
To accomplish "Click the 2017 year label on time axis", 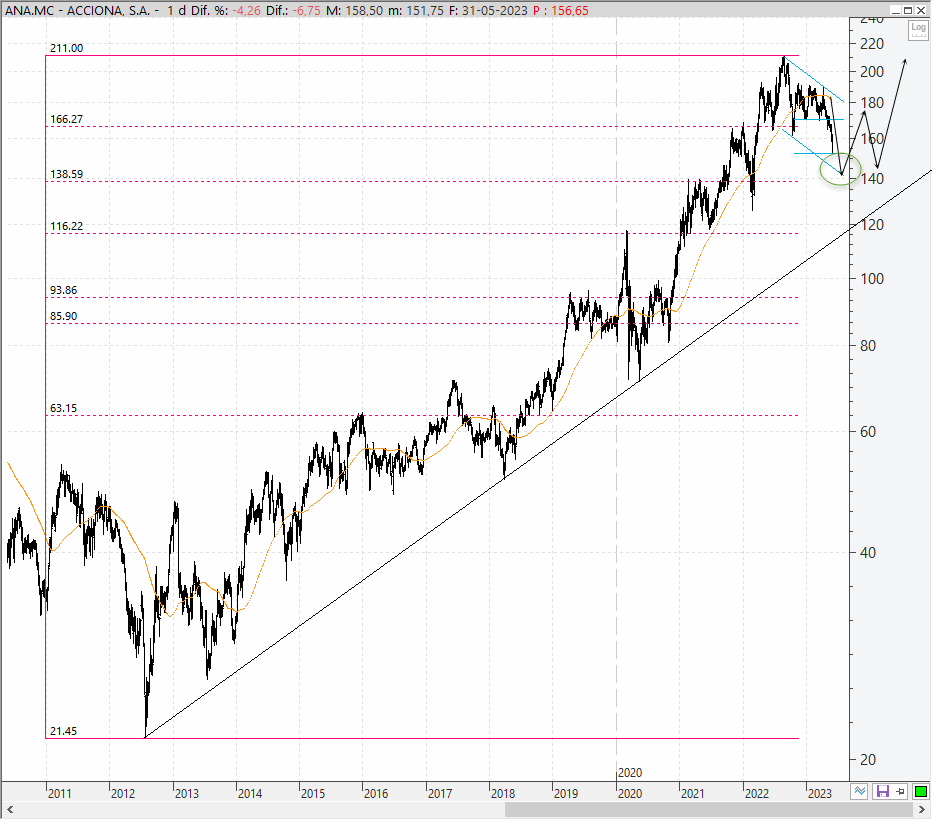I will [x=440, y=793].
